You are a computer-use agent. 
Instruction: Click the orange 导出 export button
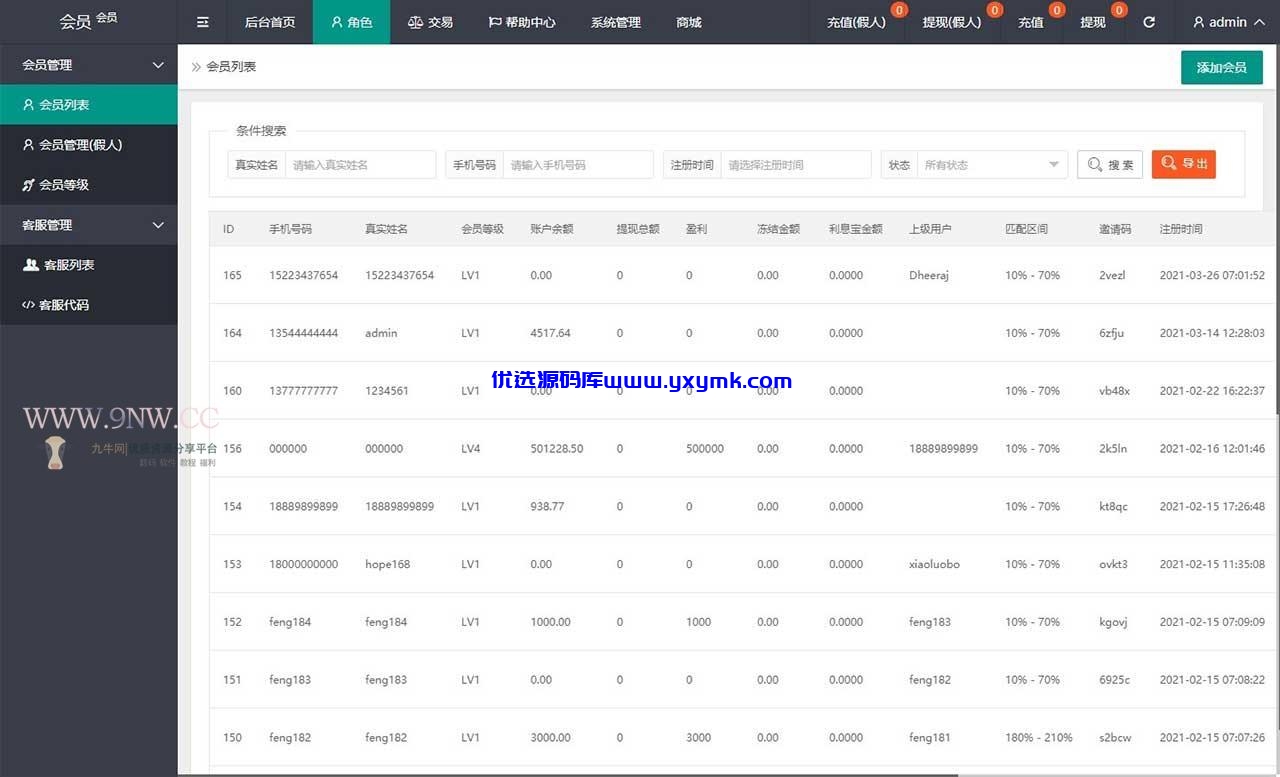(1184, 164)
